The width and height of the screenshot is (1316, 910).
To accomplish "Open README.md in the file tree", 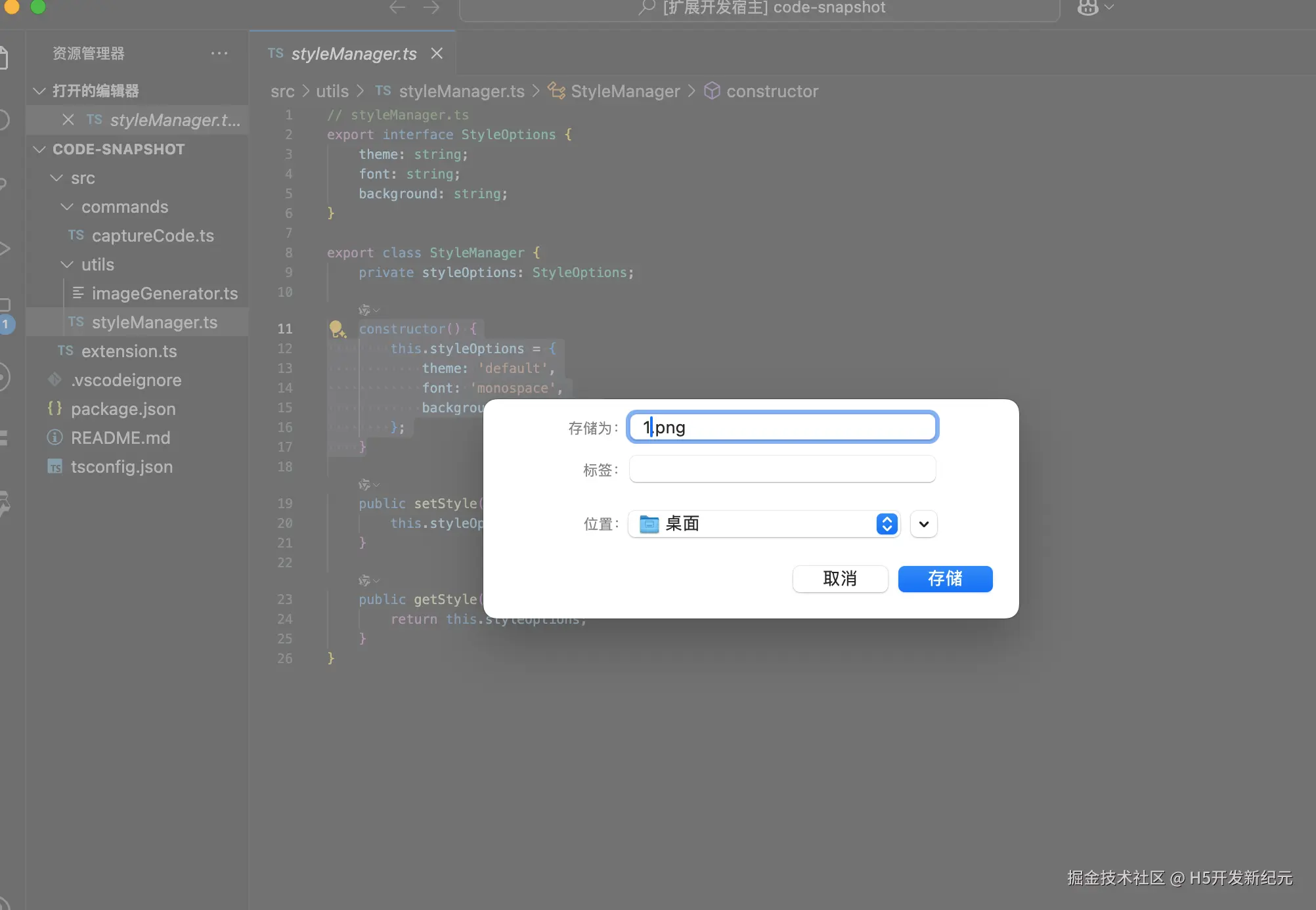I will click(x=137, y=438).
